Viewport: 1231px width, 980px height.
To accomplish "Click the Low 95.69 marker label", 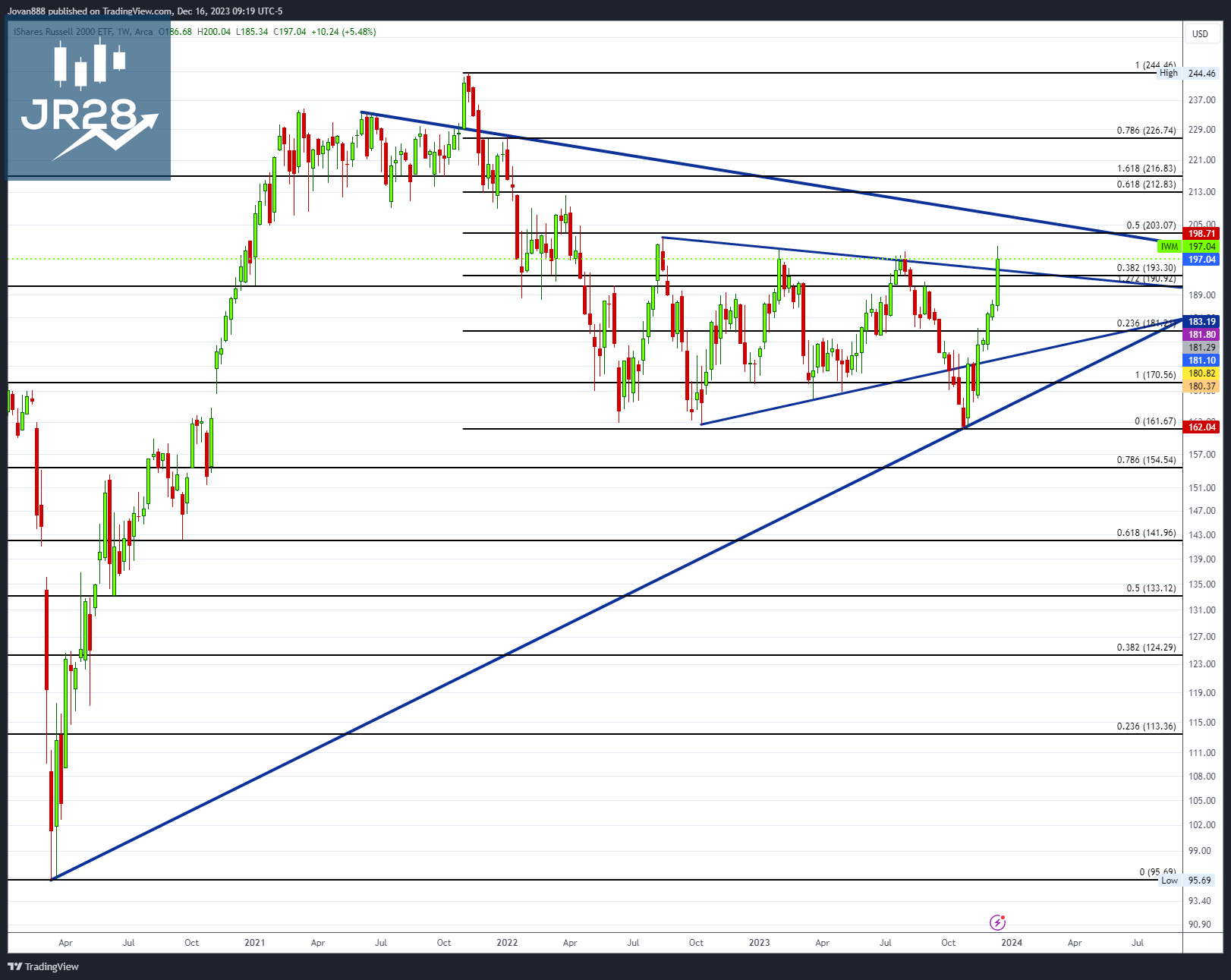I will pyautogui.click(x=1188, y=881).
